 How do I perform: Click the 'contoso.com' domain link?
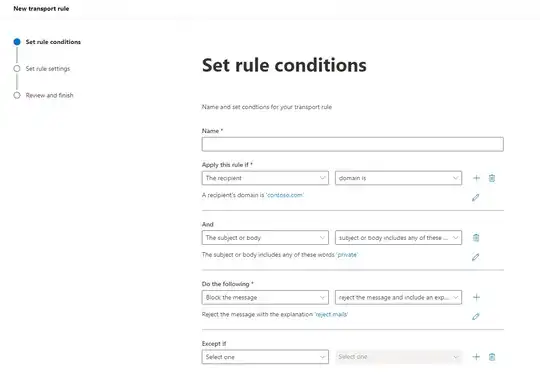(285, 195)
